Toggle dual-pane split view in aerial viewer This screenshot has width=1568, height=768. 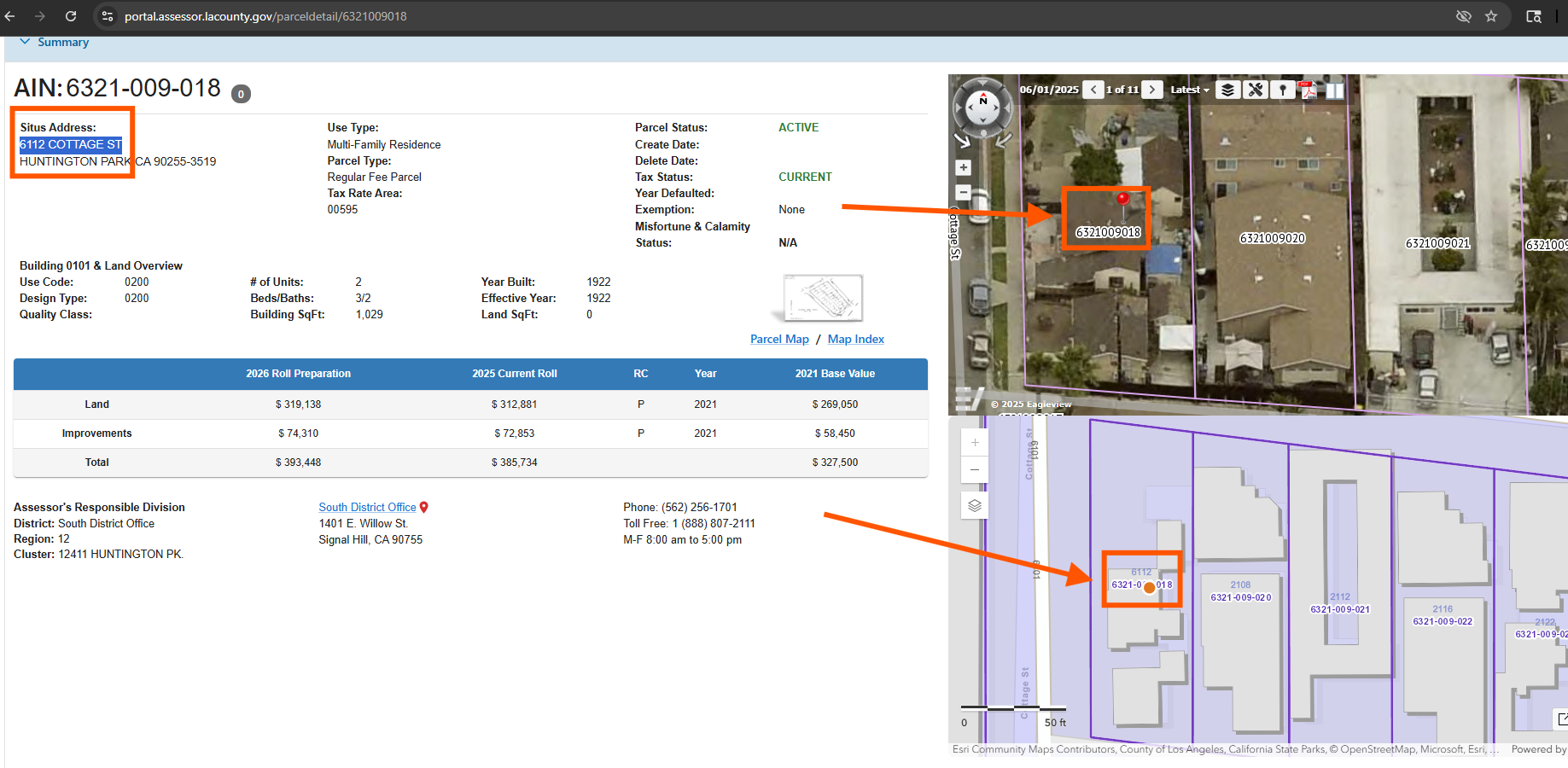[1334, 90]
